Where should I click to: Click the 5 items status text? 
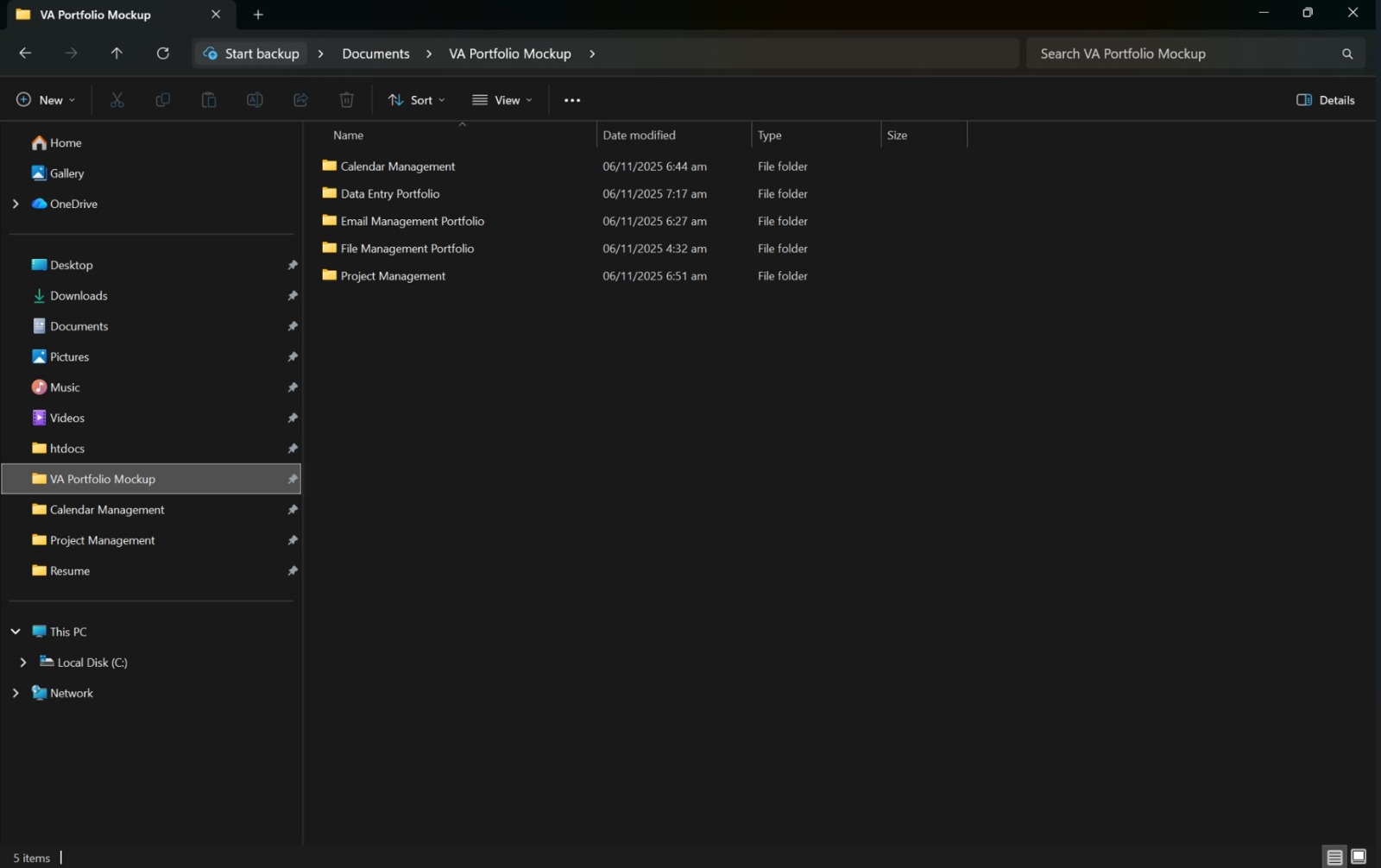click(31, 858)
